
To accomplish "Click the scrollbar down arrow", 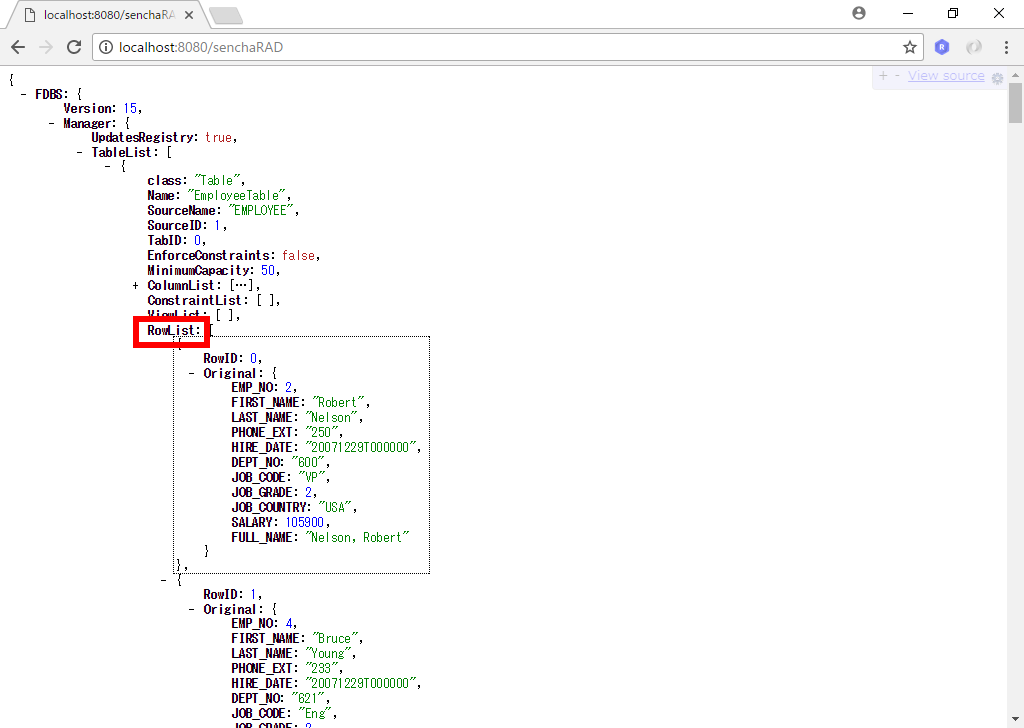I will pos(1015,721).
